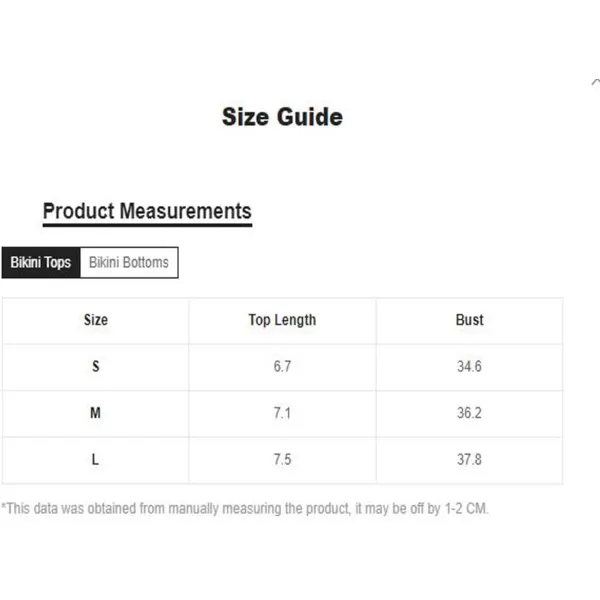Click the underline beneath Product Measurements
The height and width of the screenshot is (600, 600).
[x=147, y=225]
